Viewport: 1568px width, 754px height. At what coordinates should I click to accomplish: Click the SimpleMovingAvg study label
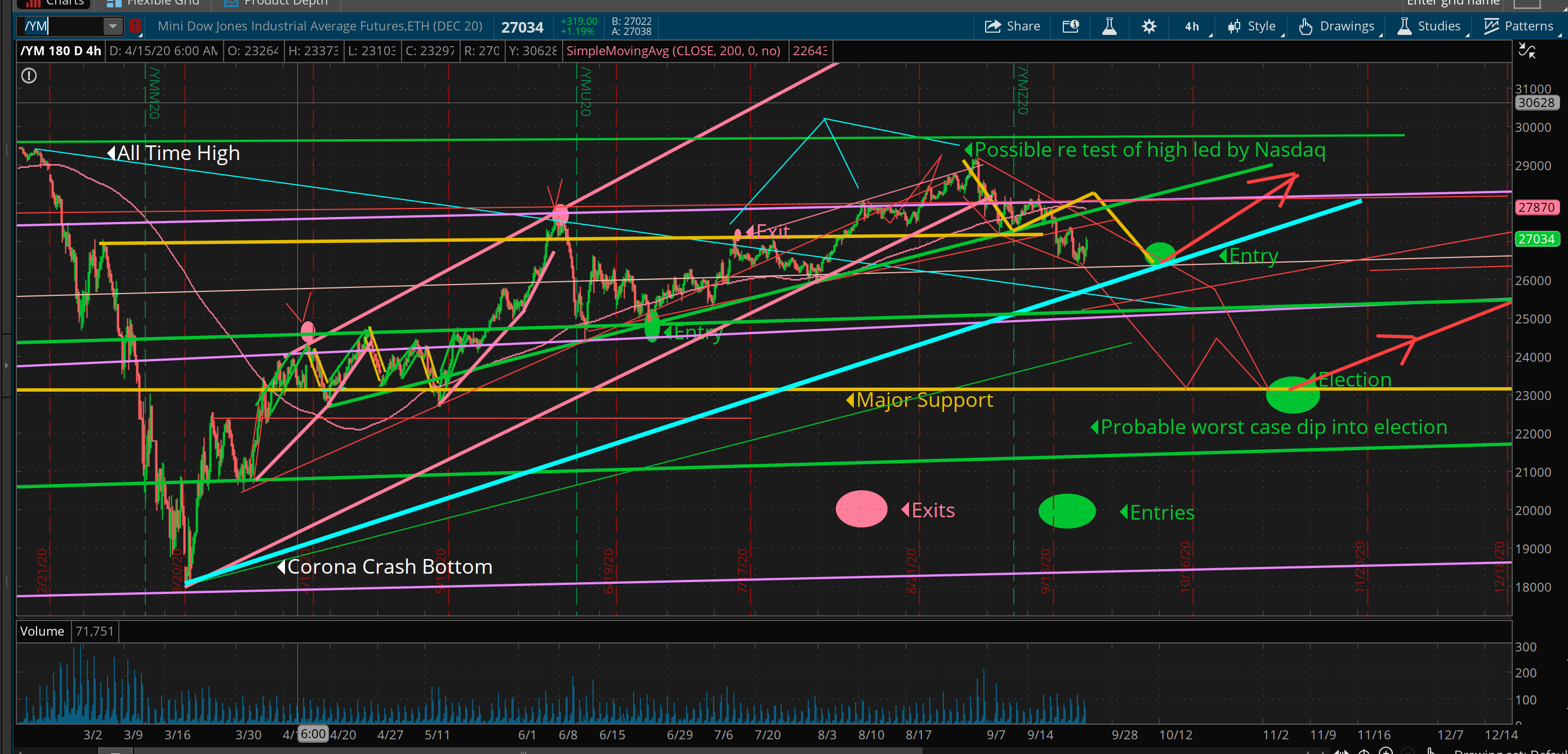(673, 51)
